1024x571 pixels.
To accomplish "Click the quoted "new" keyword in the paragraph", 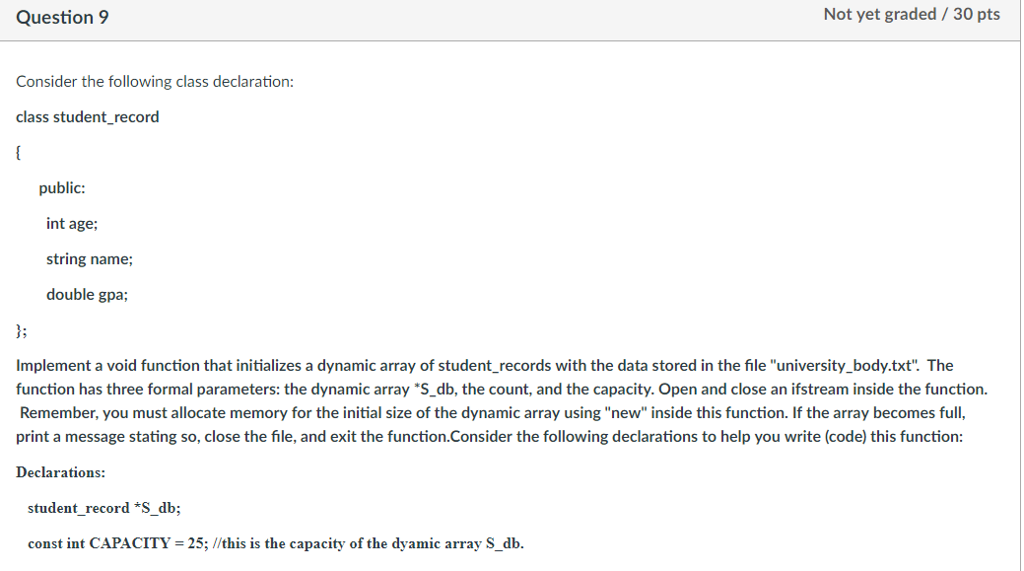I will point(625,413).
